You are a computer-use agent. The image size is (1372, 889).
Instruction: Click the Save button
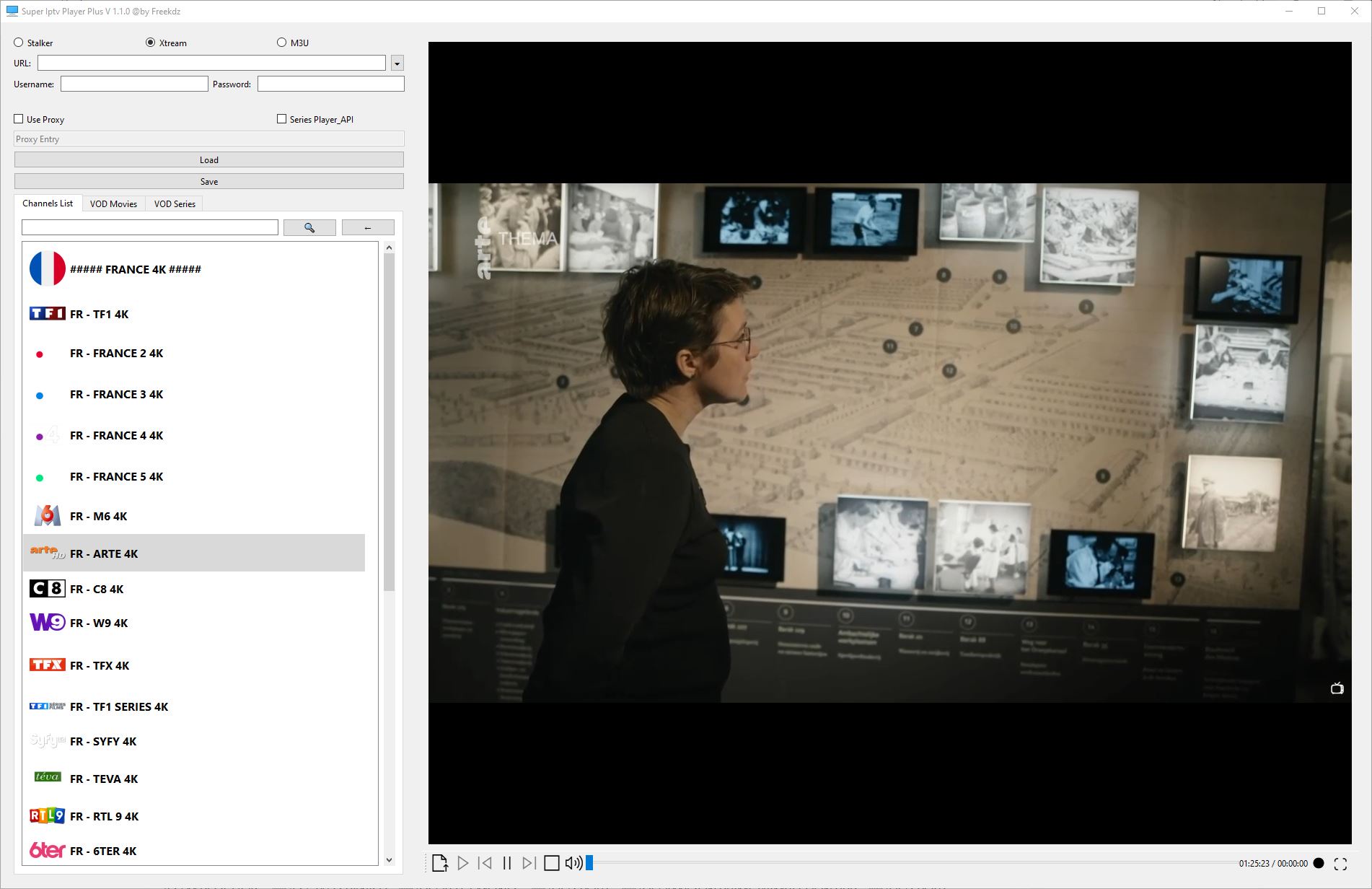click(209, 181)
